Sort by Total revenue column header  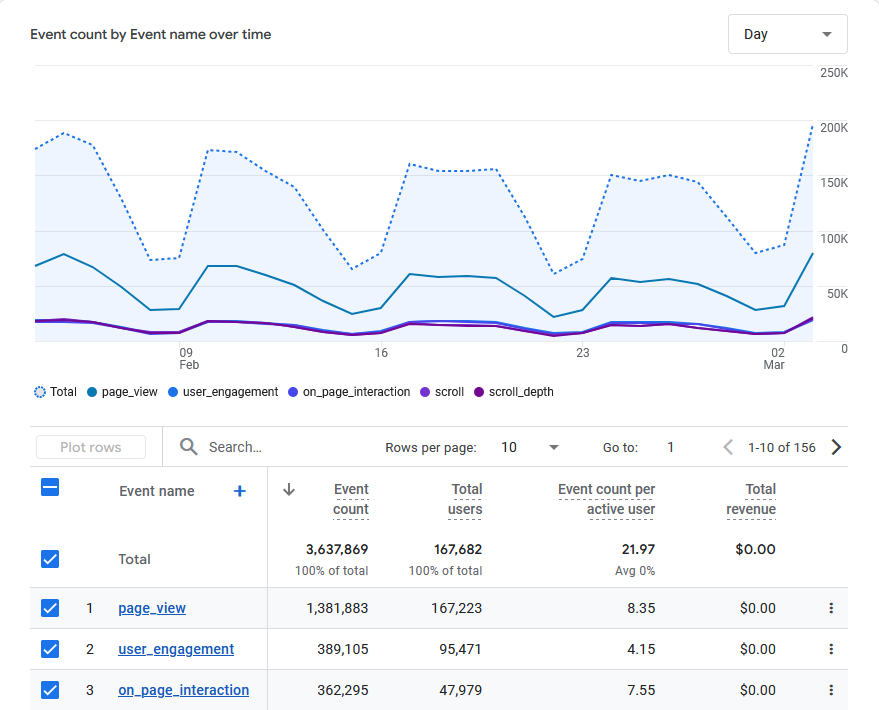coord(751,499)
